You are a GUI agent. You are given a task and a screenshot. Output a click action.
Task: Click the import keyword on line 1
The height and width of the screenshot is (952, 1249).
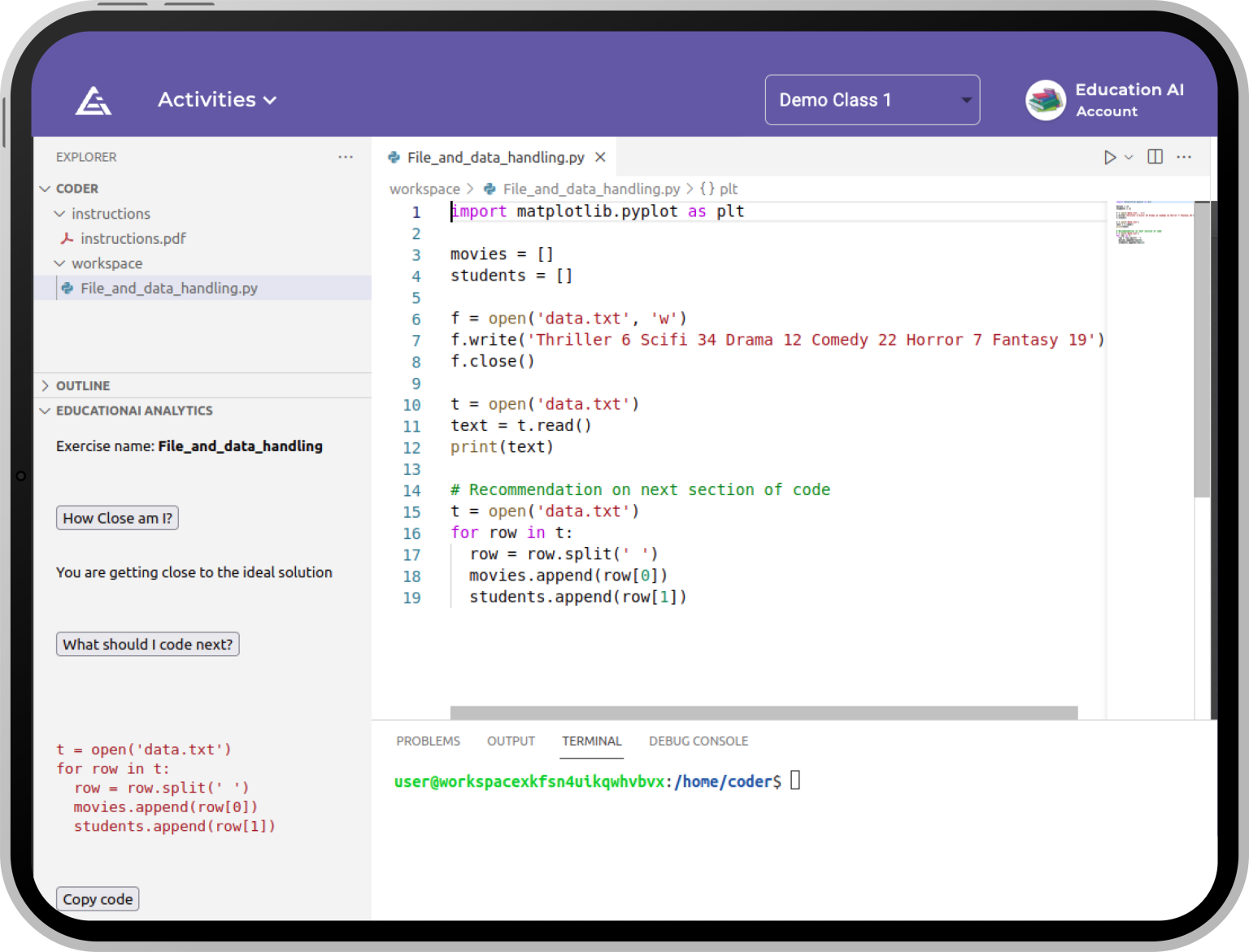[479, 211]
